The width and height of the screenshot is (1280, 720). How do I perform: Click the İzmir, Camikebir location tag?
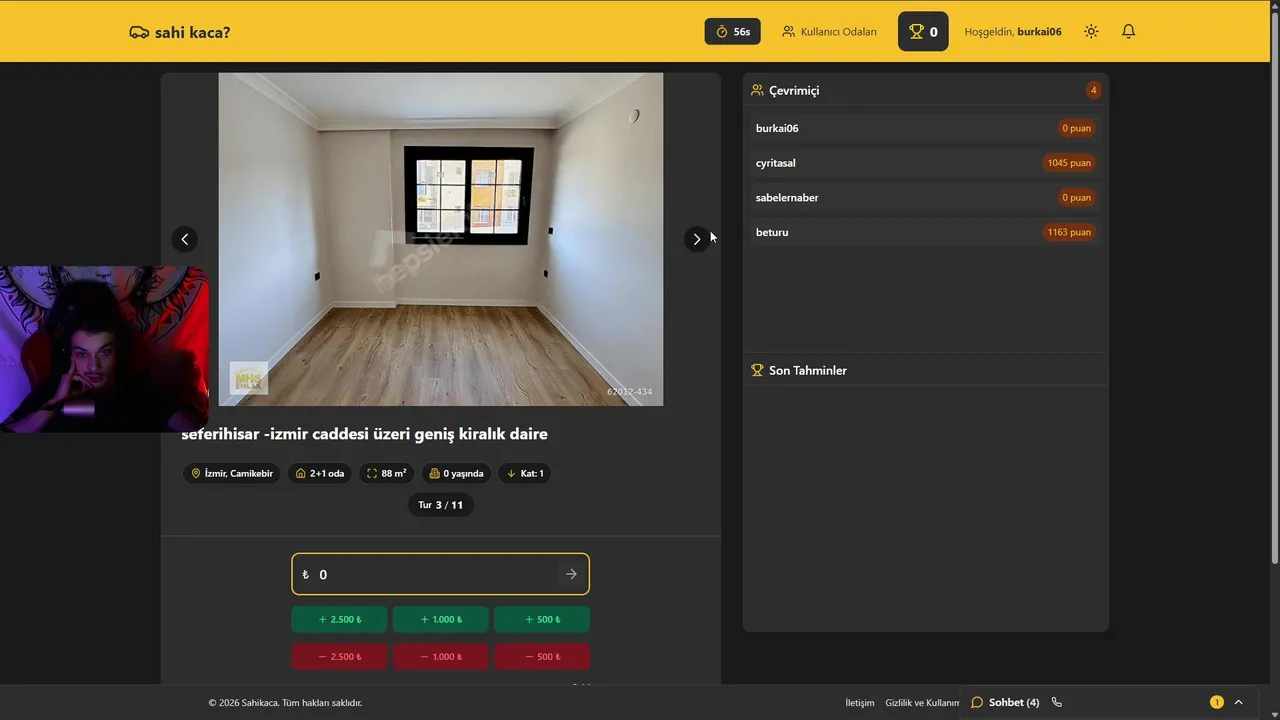click(231, 473)
